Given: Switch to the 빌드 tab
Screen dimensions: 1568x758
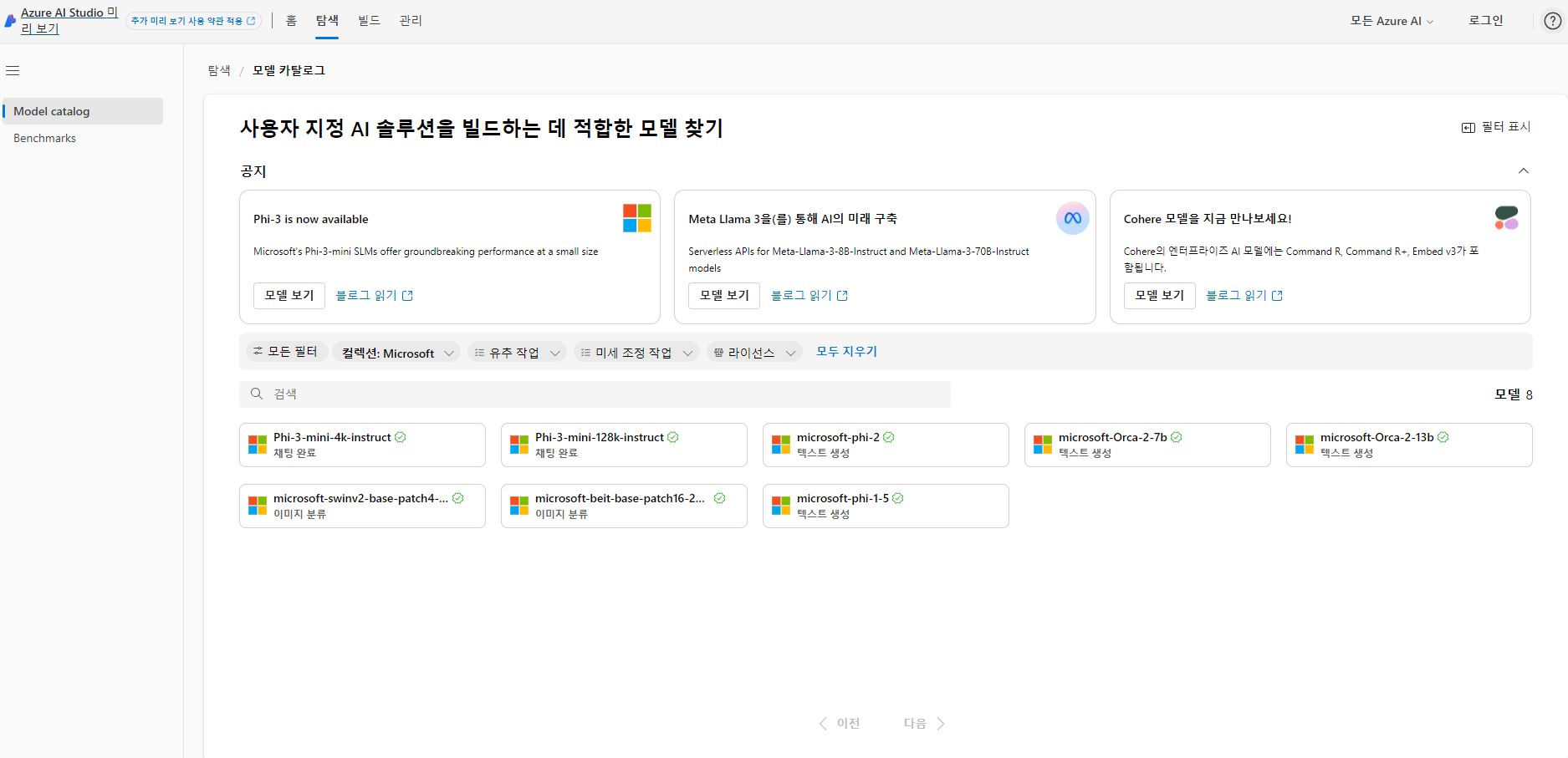Looking at the screenshot, I should 369,20.
